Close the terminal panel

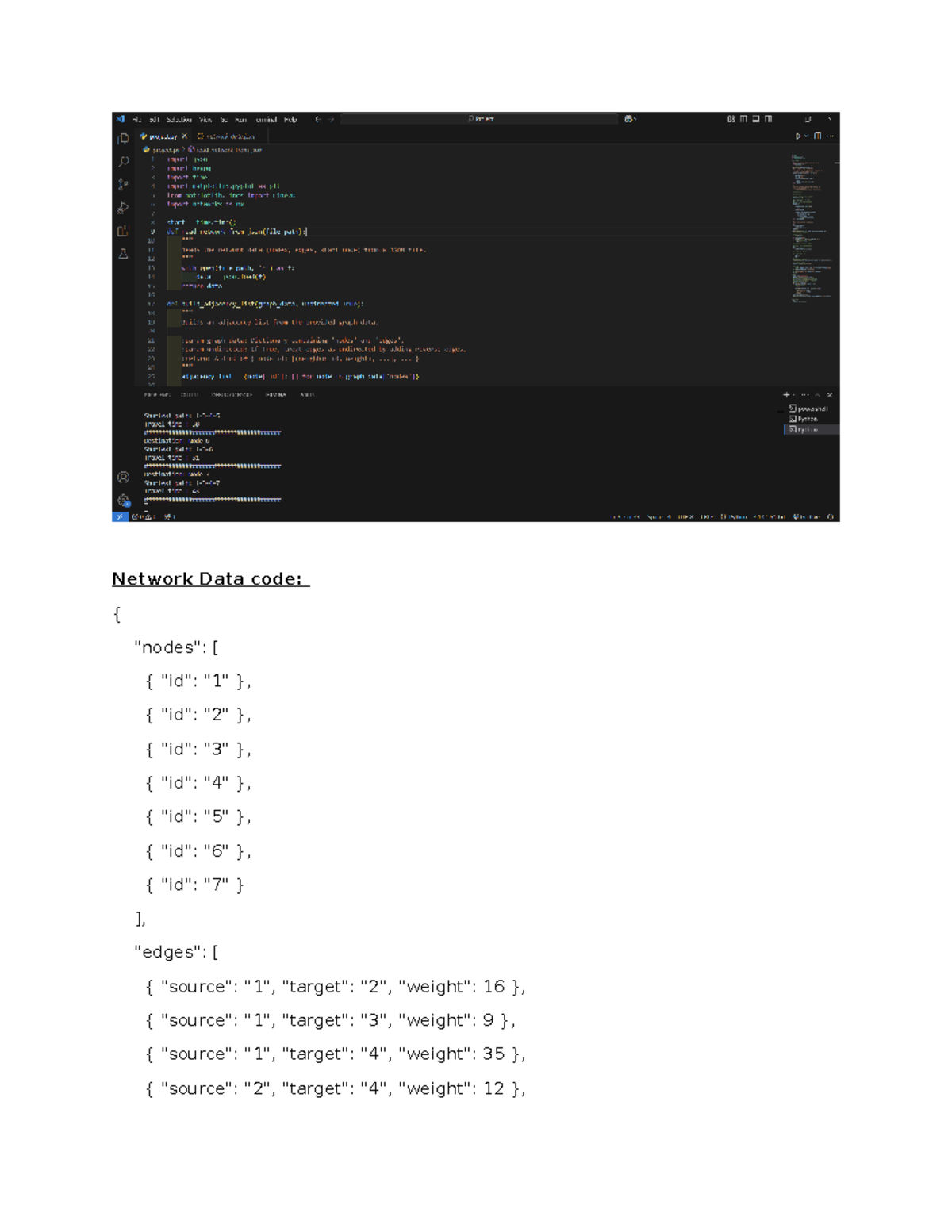pos(830,394)
